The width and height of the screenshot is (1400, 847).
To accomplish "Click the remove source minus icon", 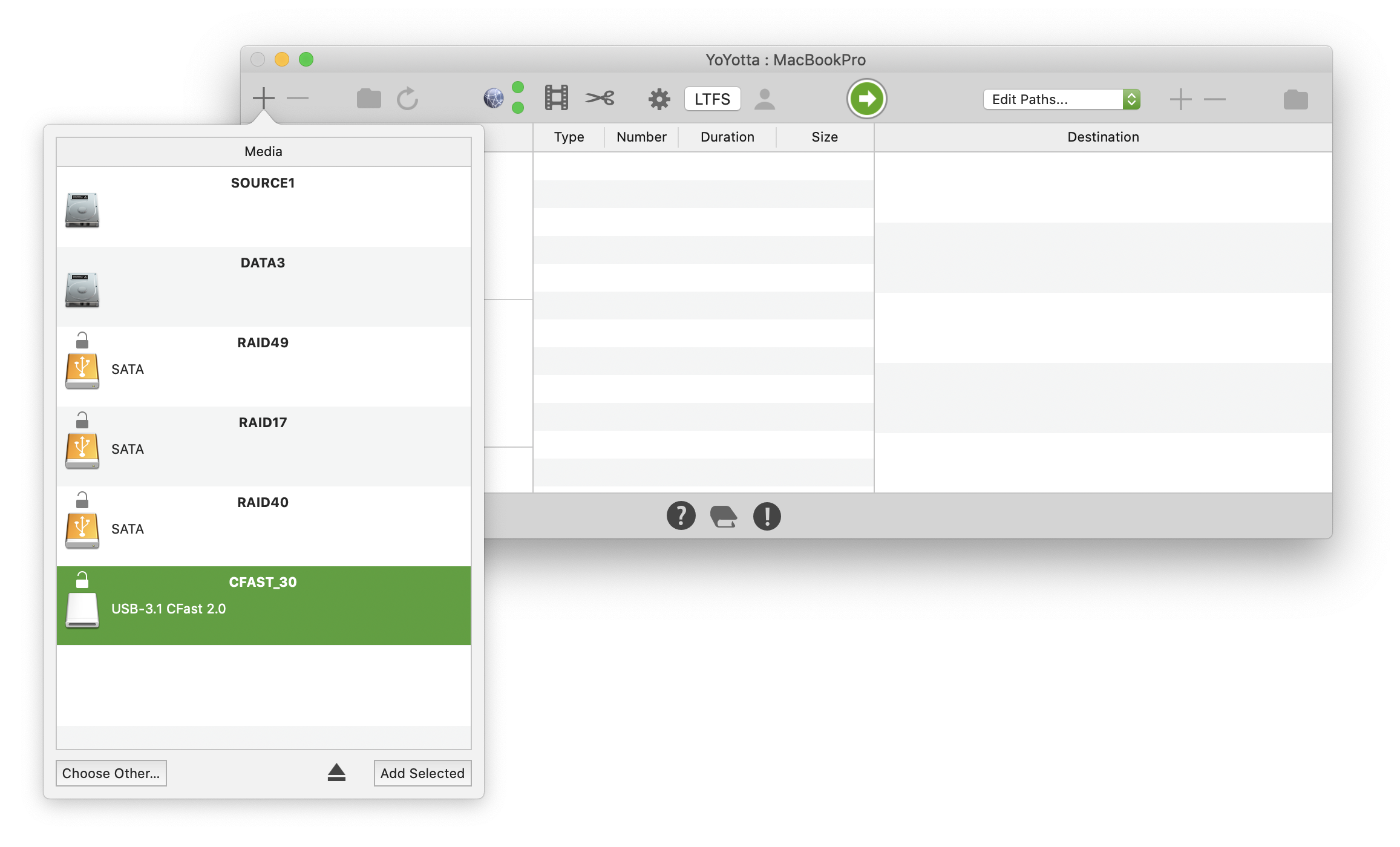I will click(298, 99).
